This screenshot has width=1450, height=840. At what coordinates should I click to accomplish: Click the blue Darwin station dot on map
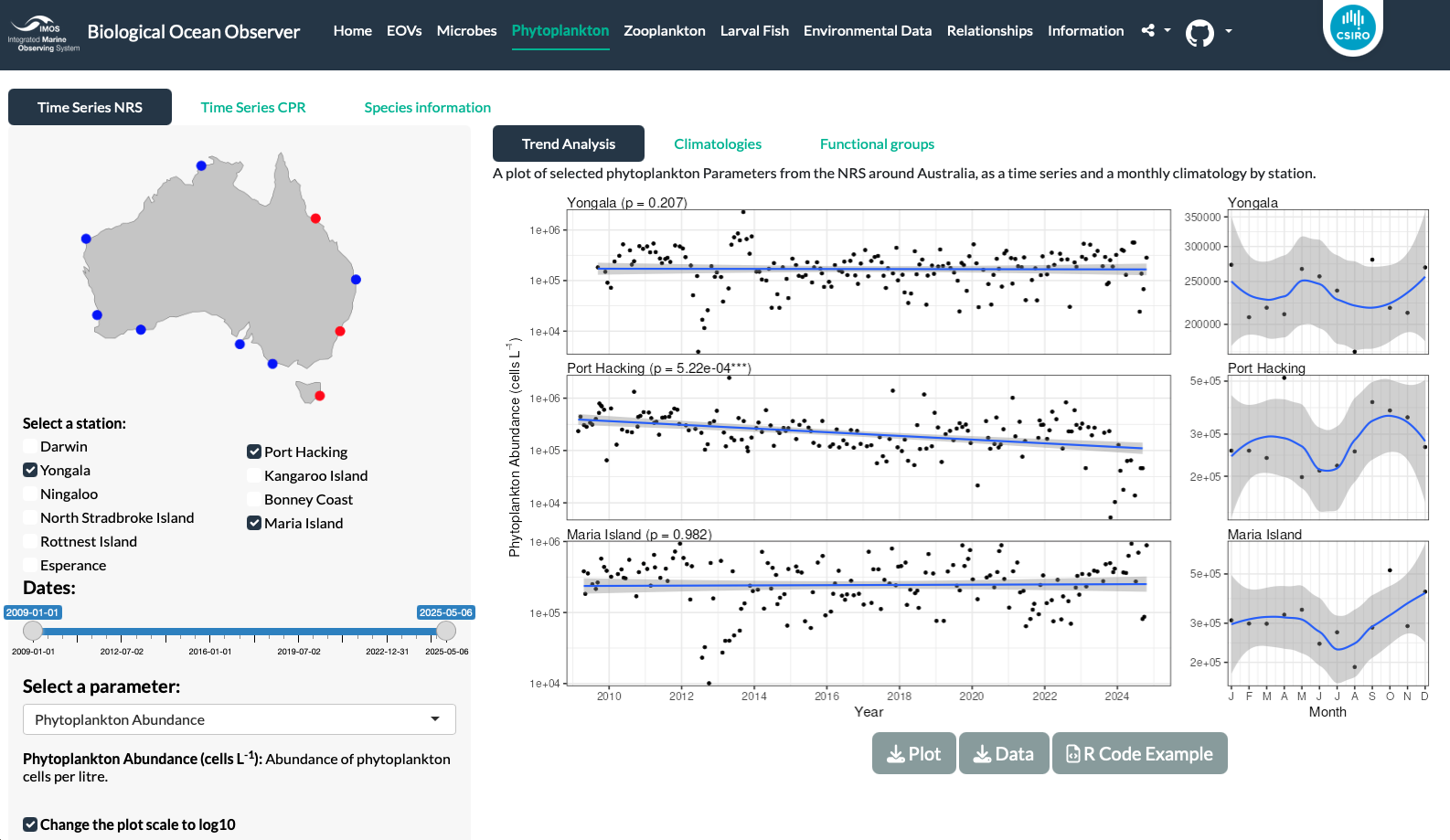pyautogui.click(x=201, y=165)
